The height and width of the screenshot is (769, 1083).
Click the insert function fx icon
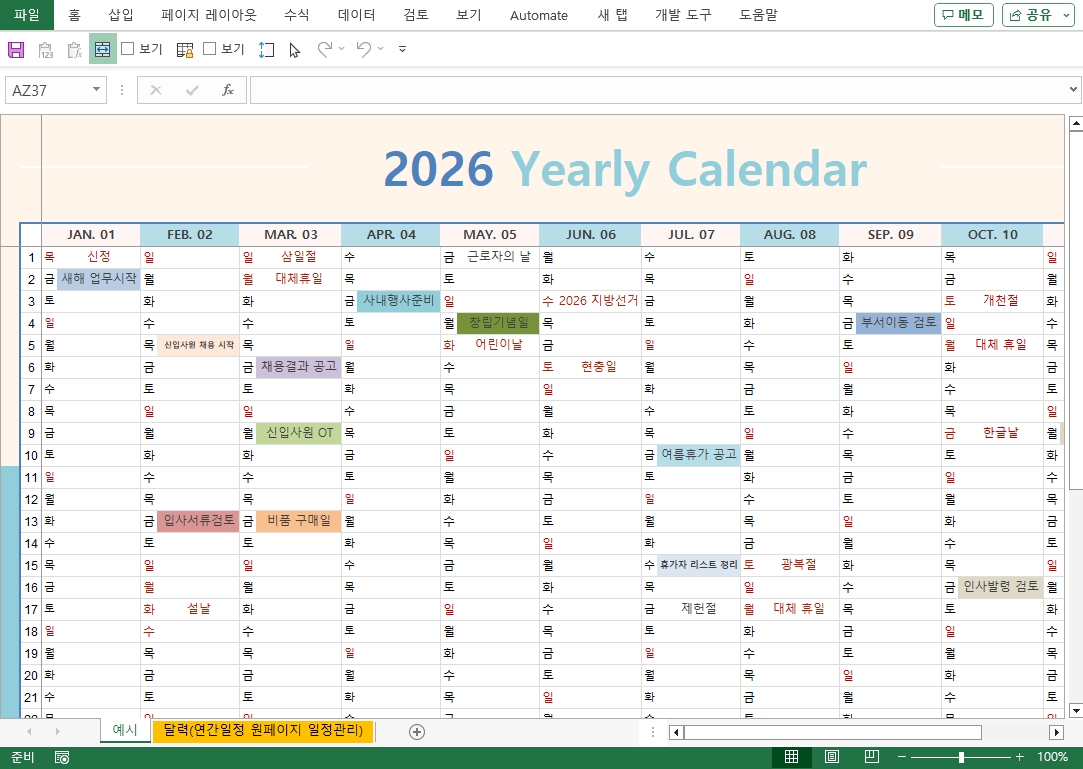point(227,90)
